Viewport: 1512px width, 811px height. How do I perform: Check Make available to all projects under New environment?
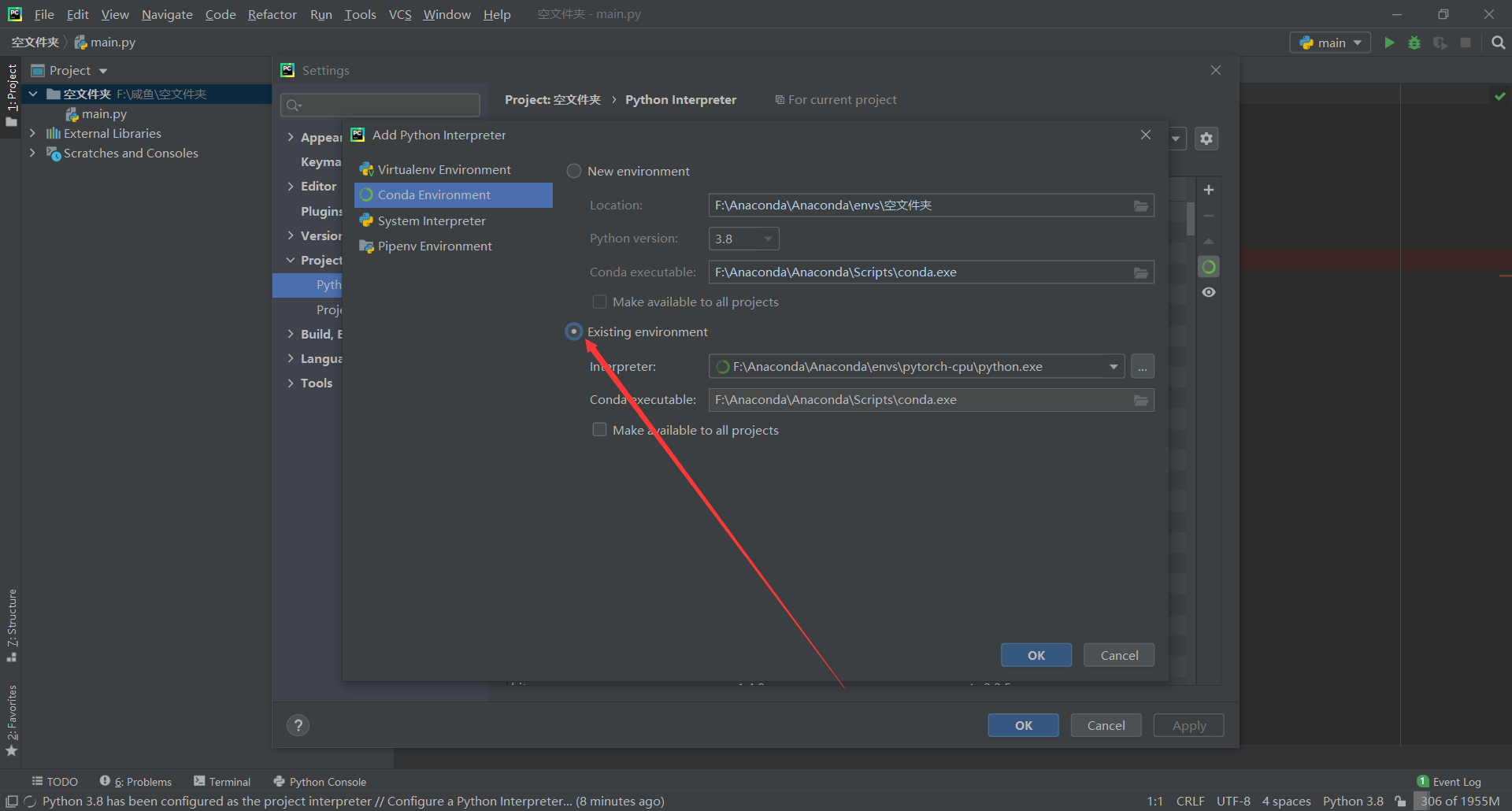coord(599,302)
